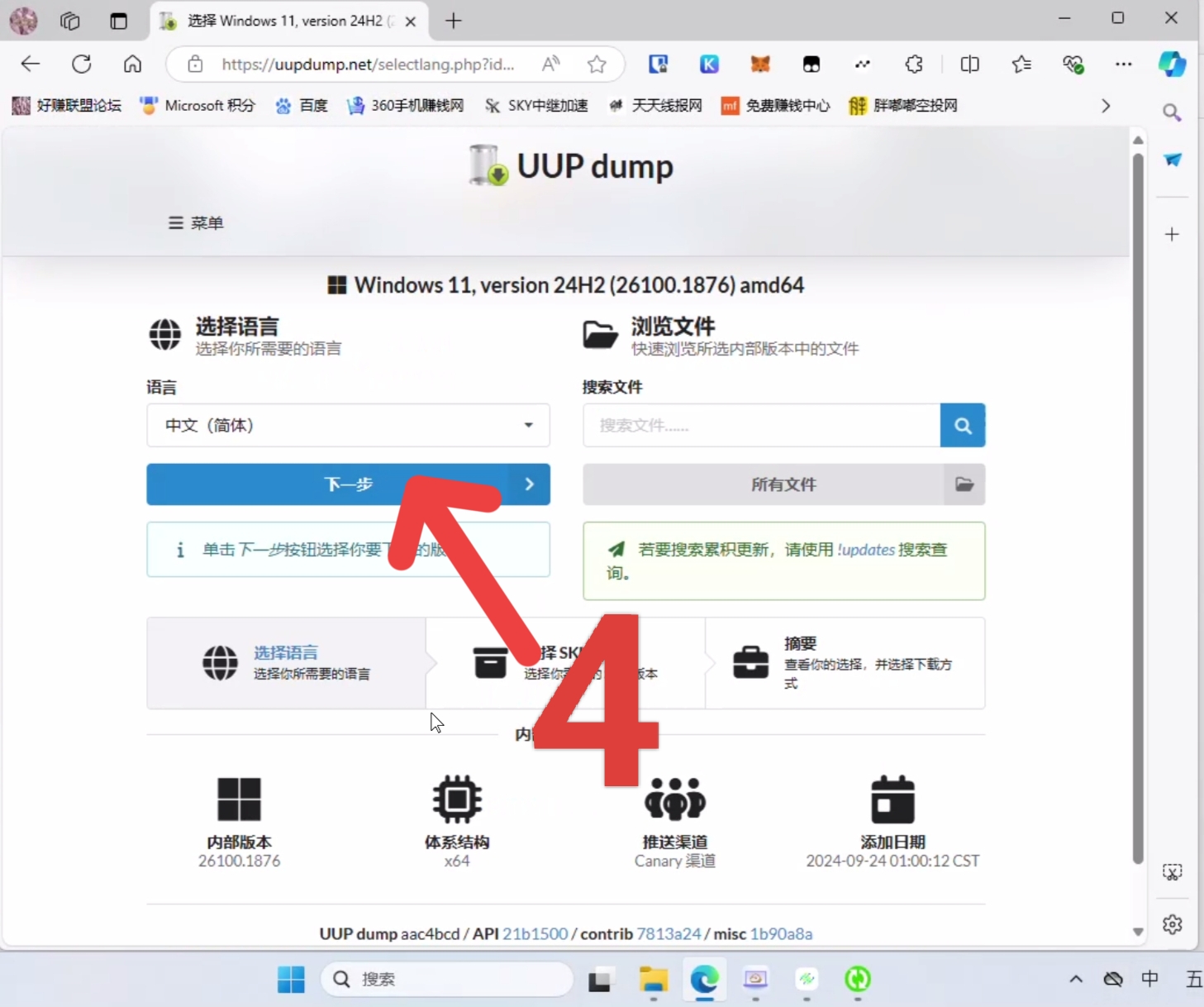
Task: Open 免费赚钱中心 bookmark
Action: click(775, 106)
